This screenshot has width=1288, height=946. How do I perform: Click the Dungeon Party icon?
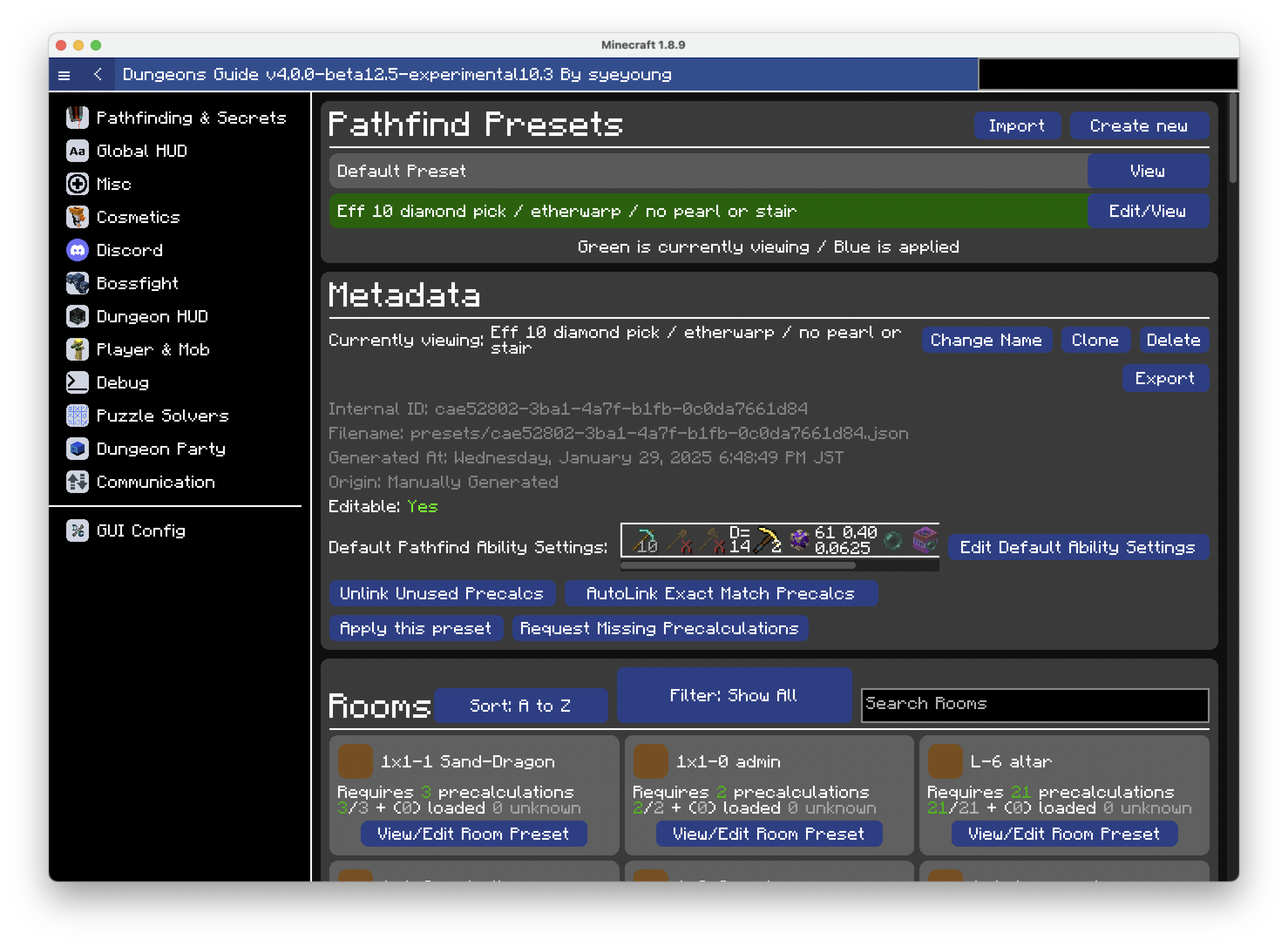(x=78, y=449)
